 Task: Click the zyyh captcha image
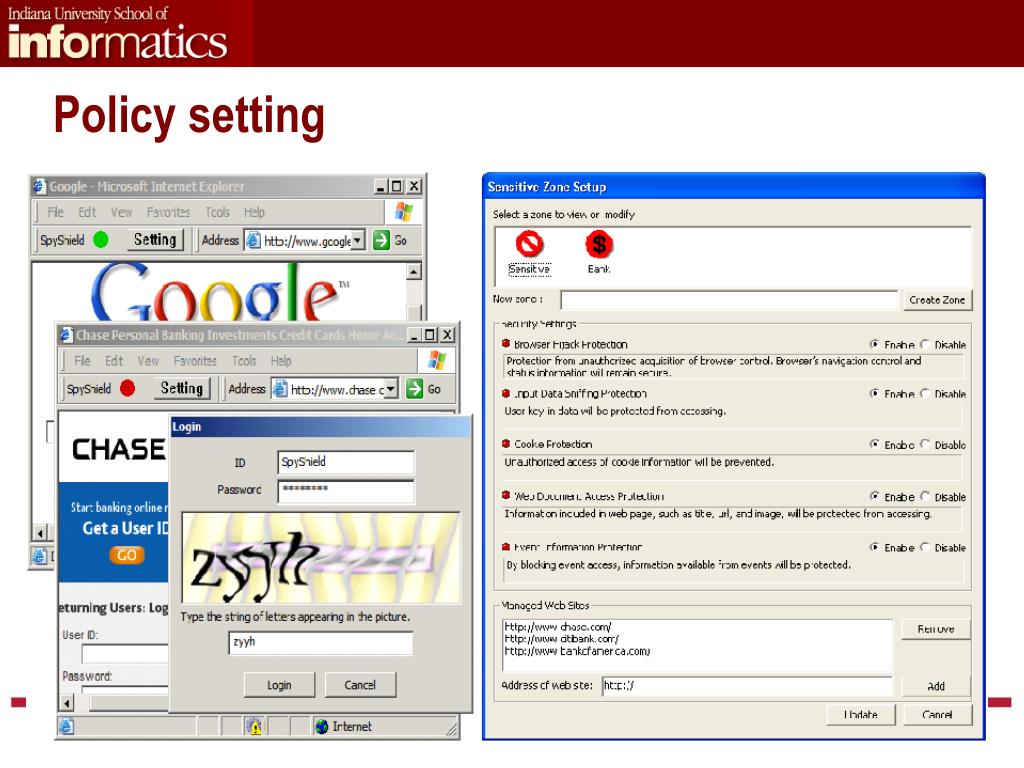pyautogui.click(x=321, y=558)
